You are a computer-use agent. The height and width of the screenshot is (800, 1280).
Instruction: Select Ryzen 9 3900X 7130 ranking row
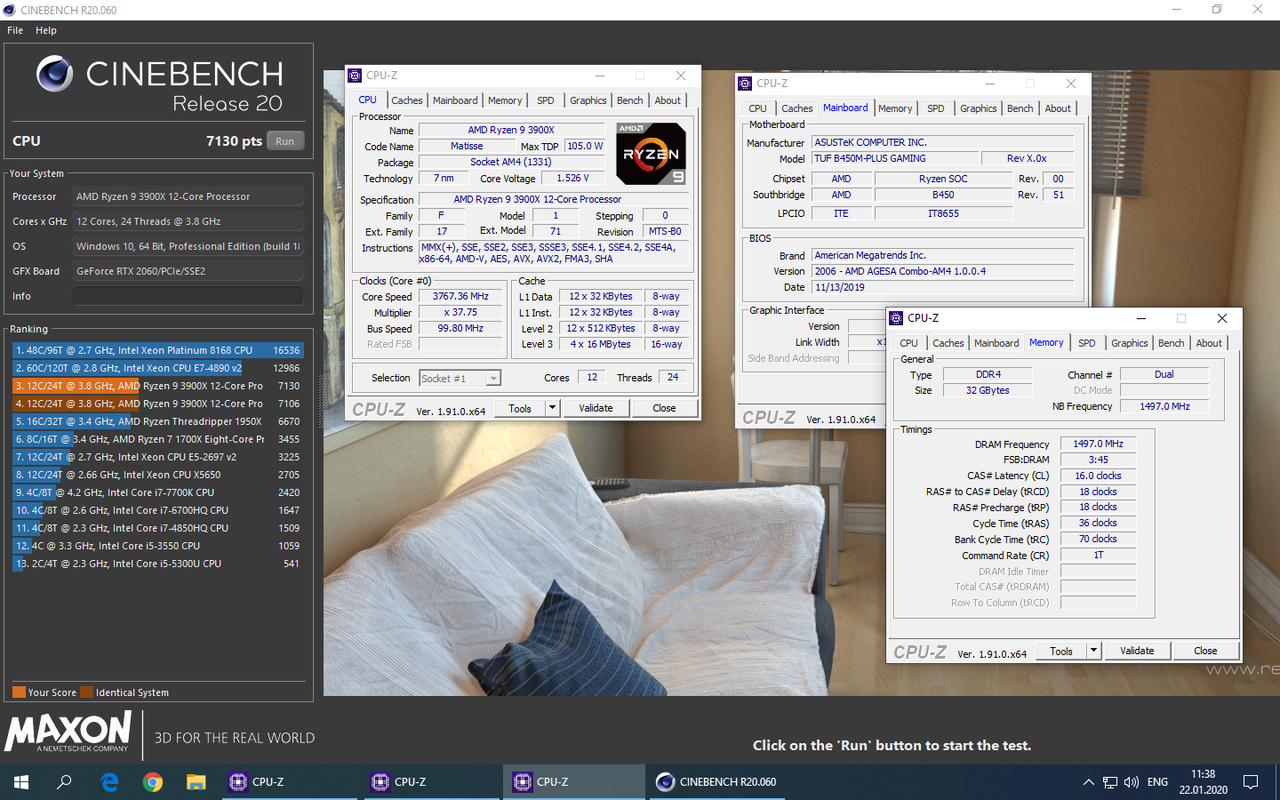point(158,386)
